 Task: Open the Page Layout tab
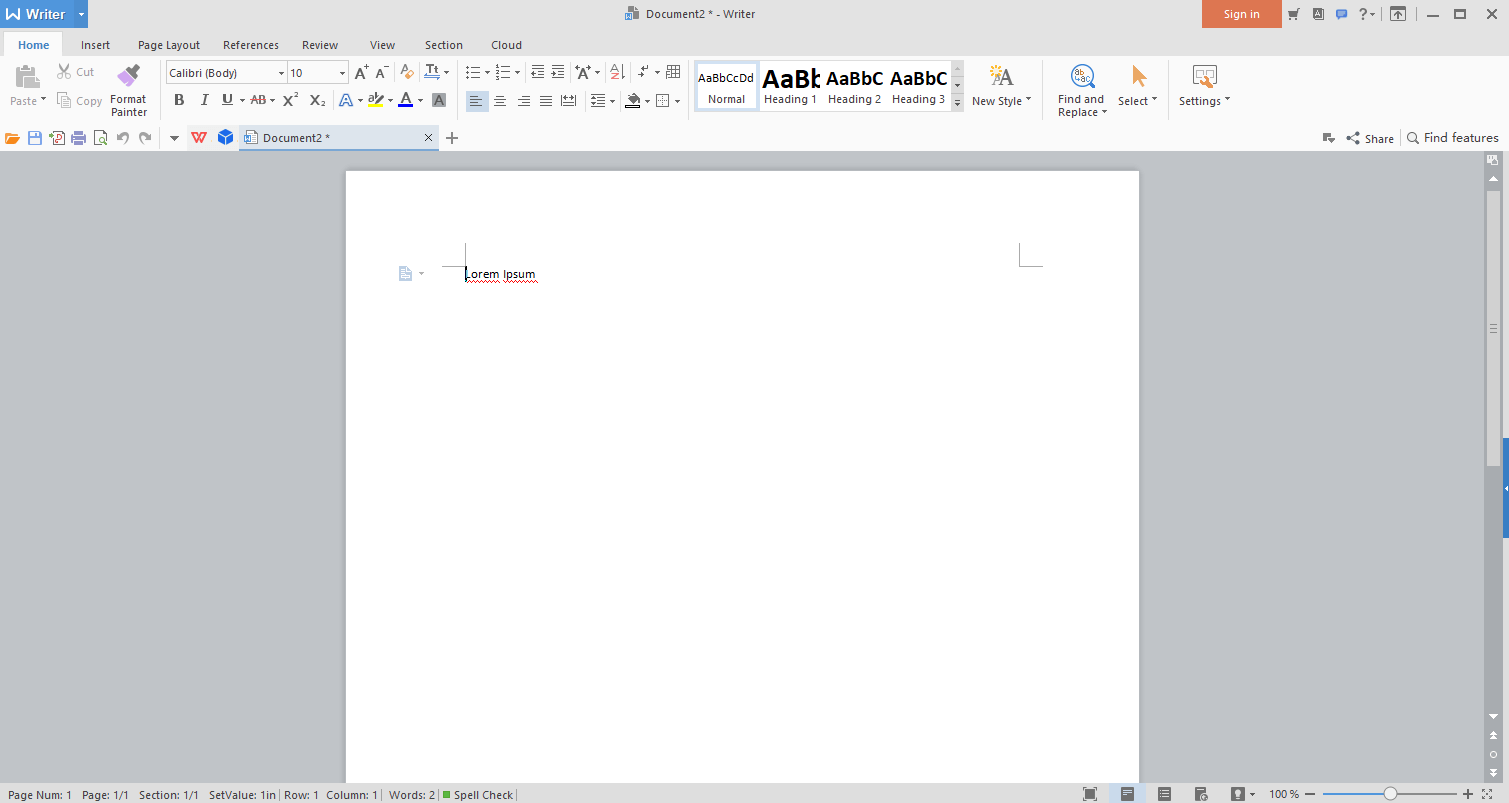tap(168, 45)
